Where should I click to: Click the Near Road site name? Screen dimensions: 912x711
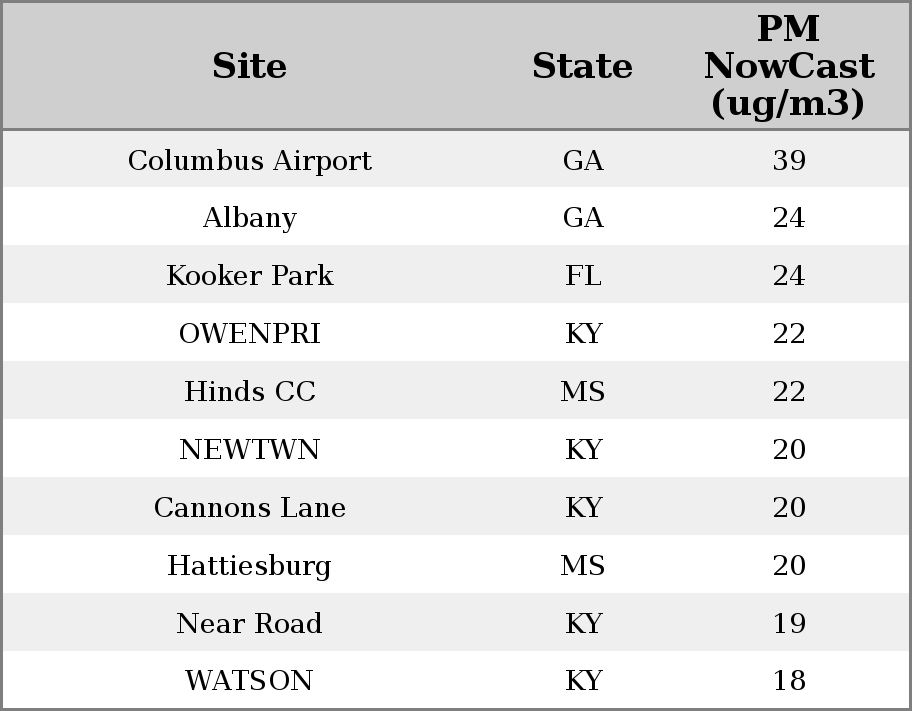coord(249,624)
